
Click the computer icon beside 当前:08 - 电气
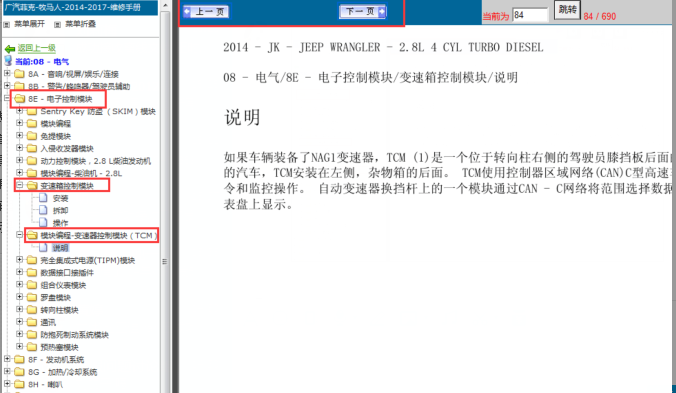pos(8,61)
